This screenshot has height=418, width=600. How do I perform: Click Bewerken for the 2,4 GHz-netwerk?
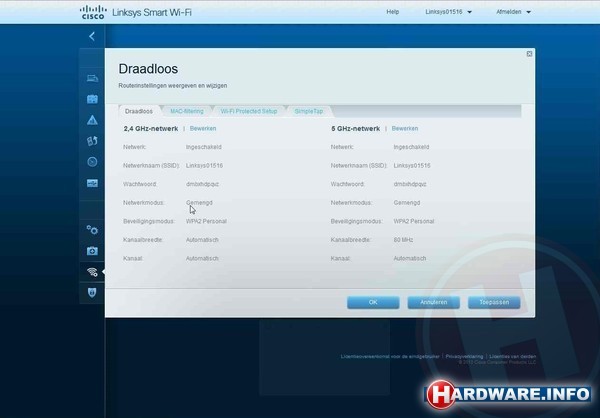pyautogui.click(x=203, y=129)
